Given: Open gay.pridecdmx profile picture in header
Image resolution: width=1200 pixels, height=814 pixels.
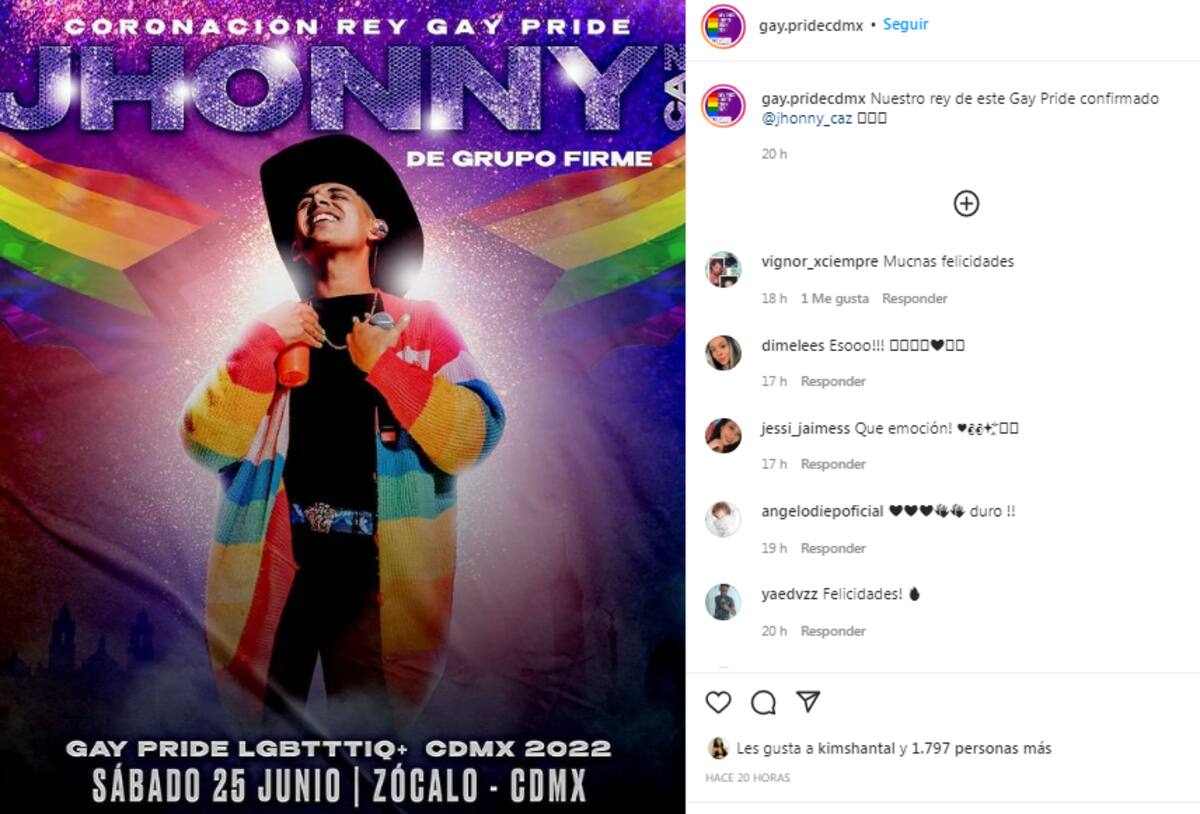Looking at the screenshot, I should 723,26.
